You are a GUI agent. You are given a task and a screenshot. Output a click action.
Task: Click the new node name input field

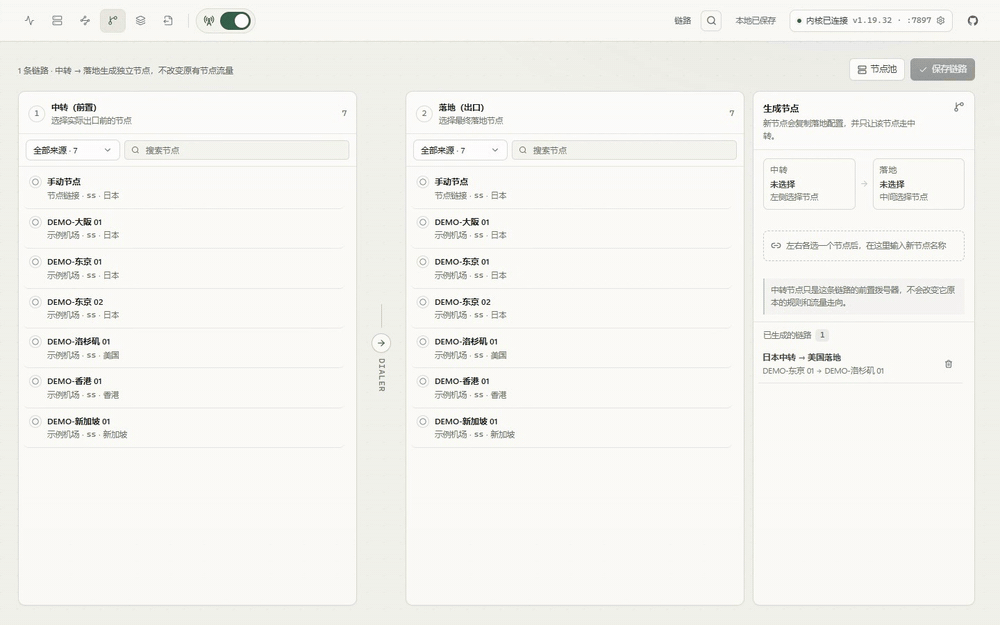tap(864, 246)
